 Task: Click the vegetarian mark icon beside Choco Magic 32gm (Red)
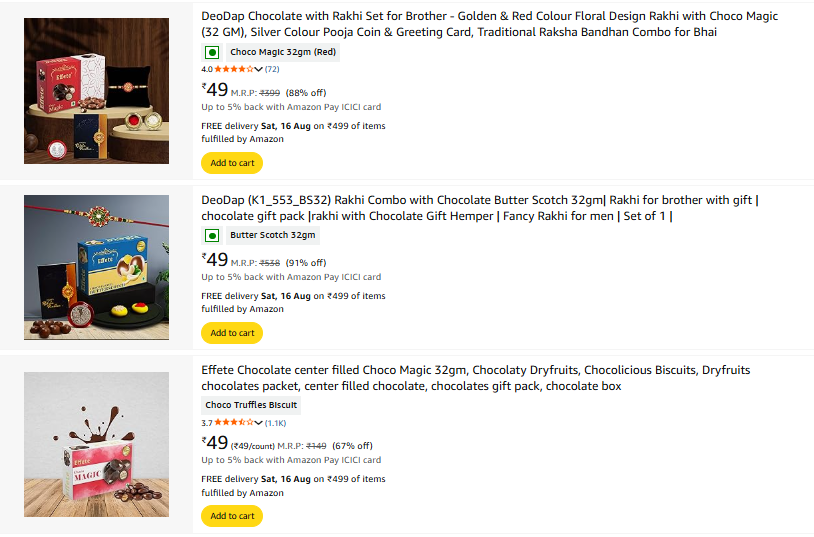pyautogui.click(x=212, y=52)
